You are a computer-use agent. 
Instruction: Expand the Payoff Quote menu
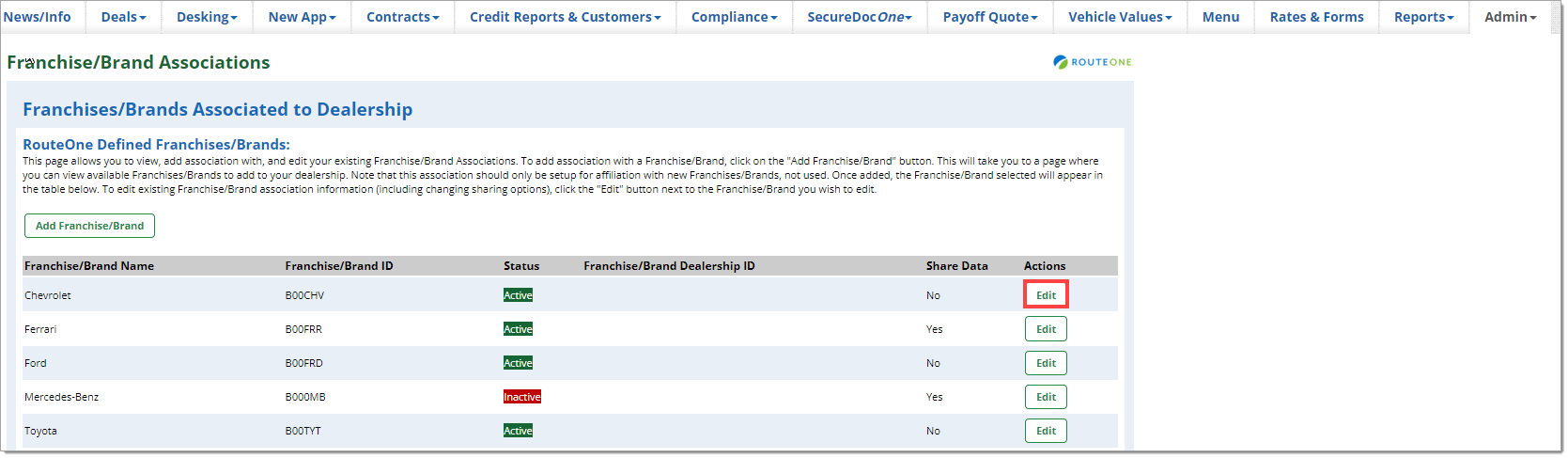point(990,17)
